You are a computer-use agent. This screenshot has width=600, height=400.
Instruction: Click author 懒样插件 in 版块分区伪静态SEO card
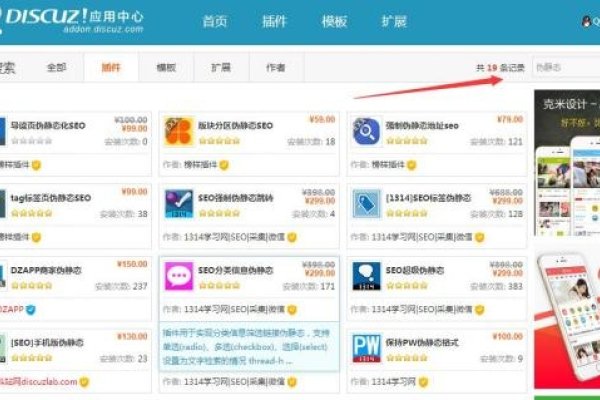point(201,165)
